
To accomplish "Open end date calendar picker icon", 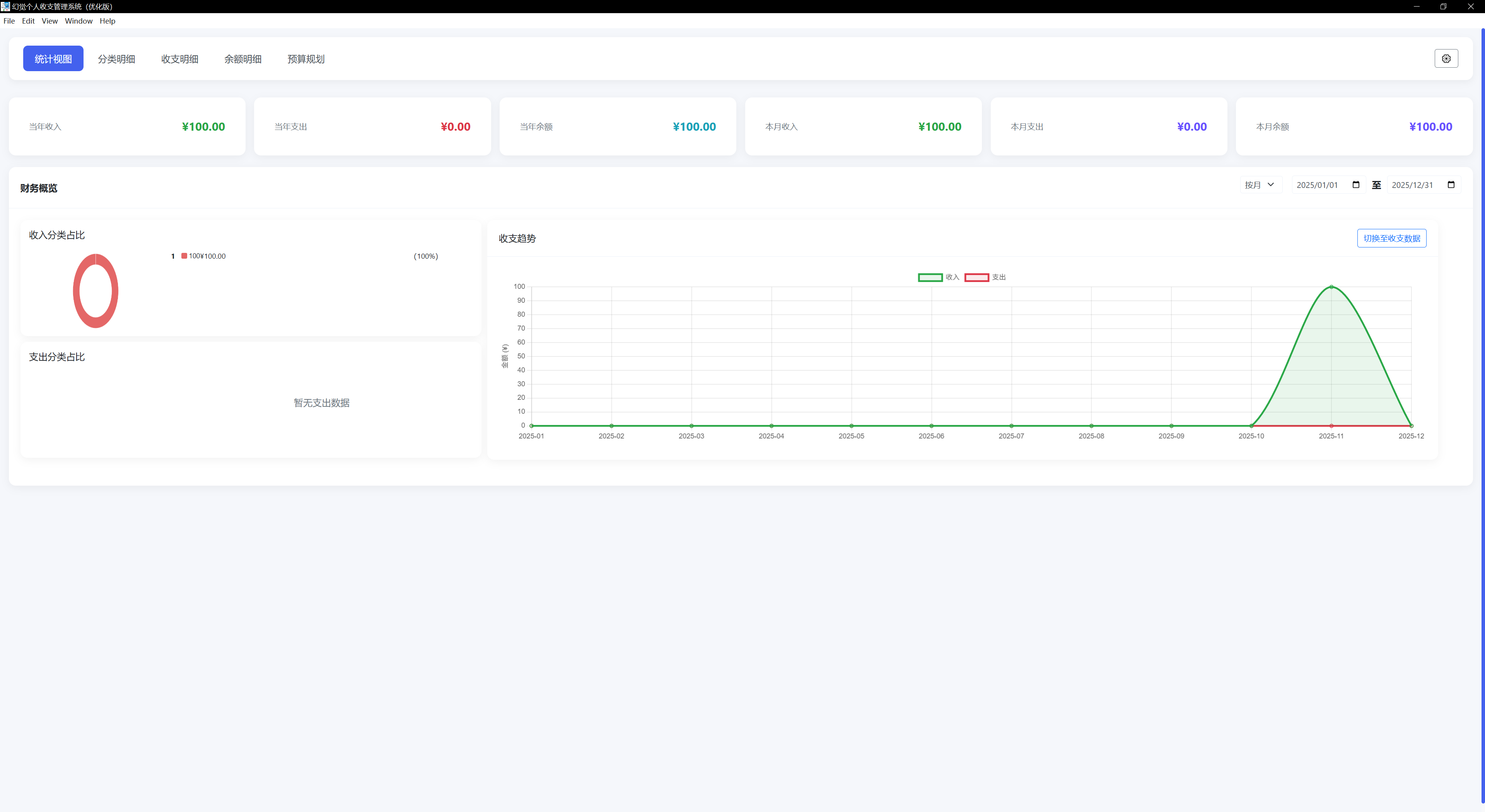I will click(x=1451, y=185).
